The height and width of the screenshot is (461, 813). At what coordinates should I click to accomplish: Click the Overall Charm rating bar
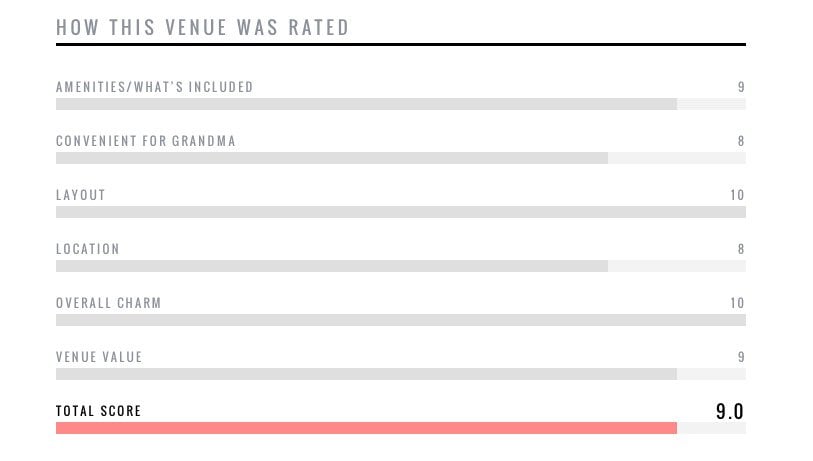pyautogui.click(x=400, y=320)
